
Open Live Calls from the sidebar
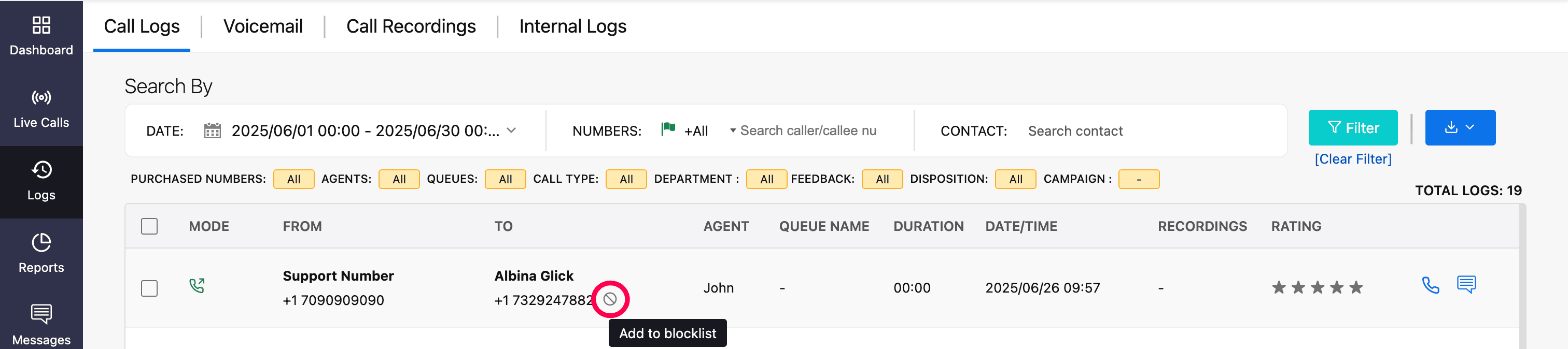pos(41,109)
